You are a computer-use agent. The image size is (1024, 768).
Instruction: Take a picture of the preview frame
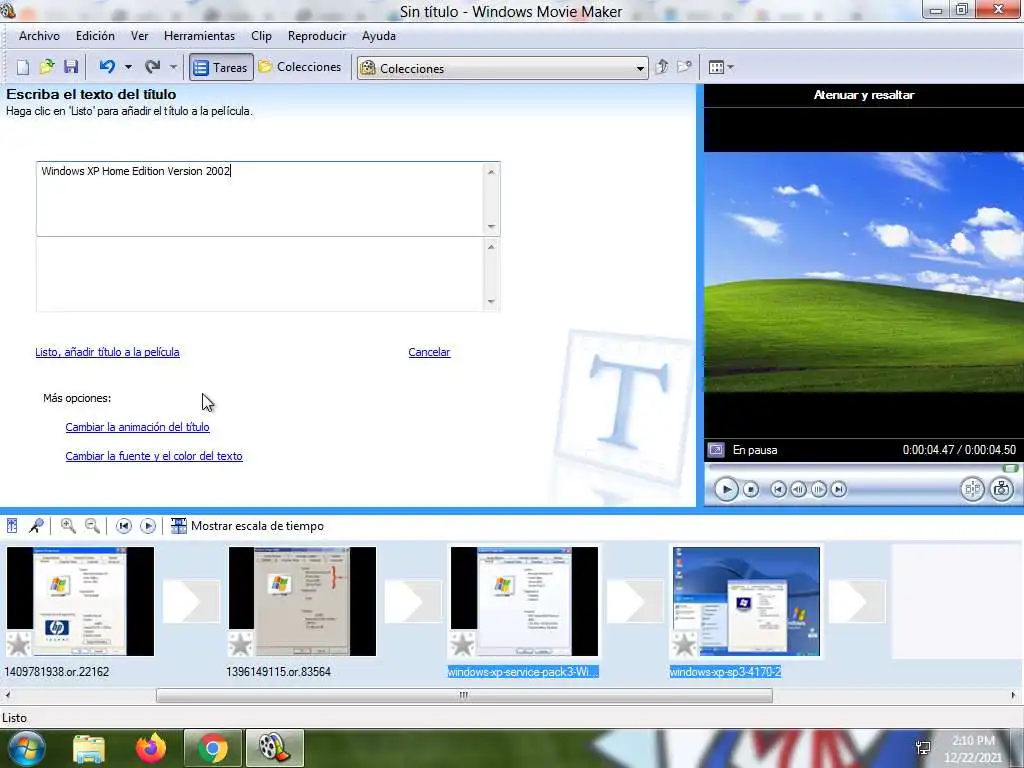click(1002, 489)
